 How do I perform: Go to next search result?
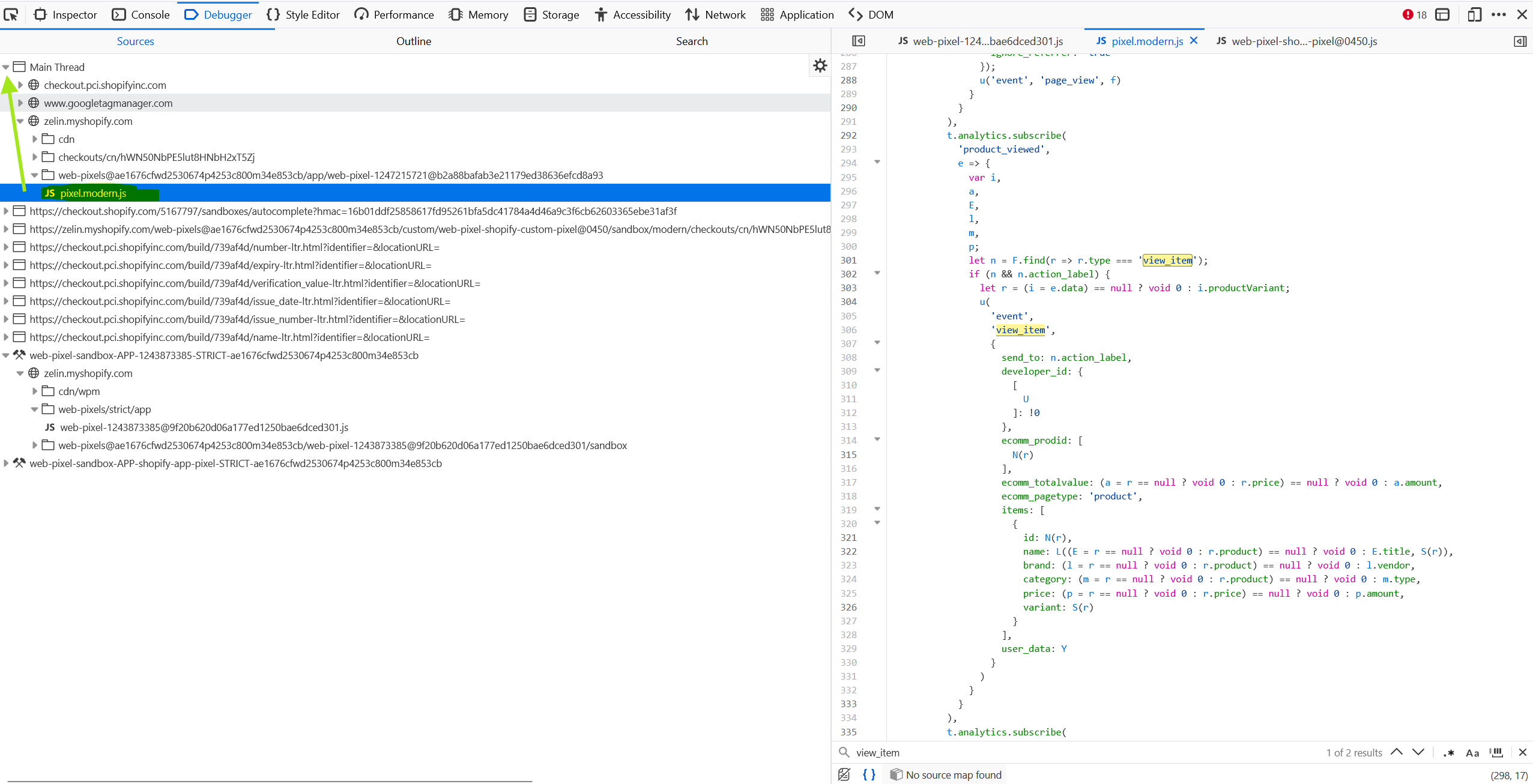coord(1418,752)
